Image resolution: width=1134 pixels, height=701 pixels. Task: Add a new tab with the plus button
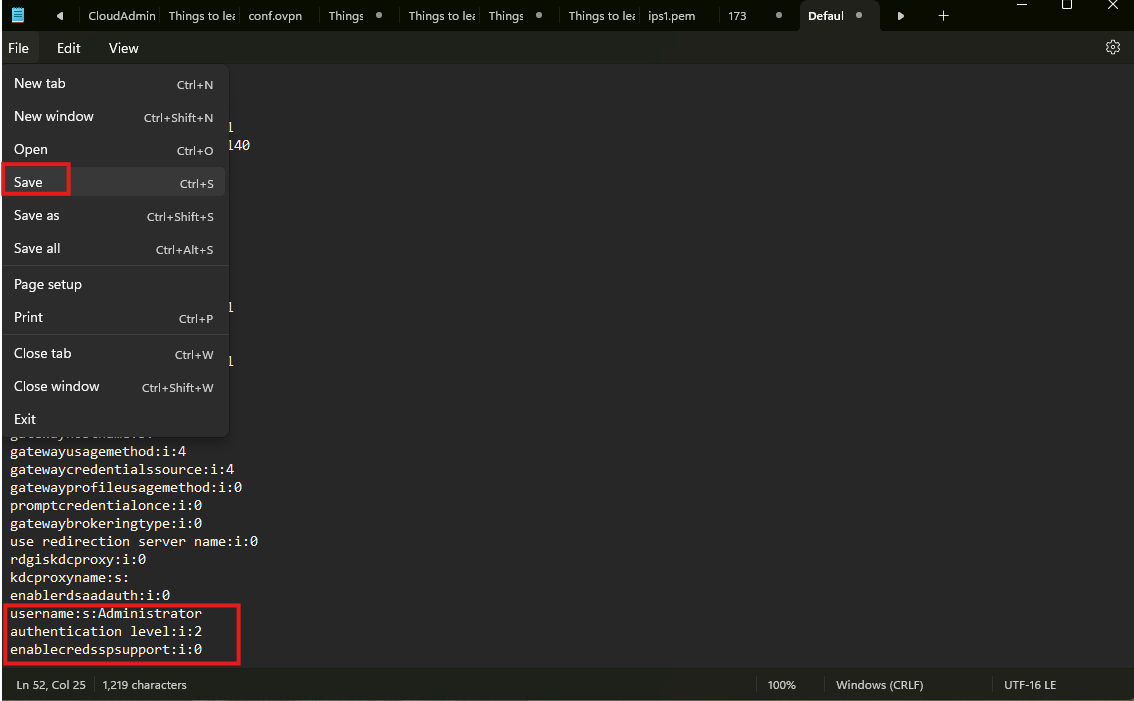[943, 16]
